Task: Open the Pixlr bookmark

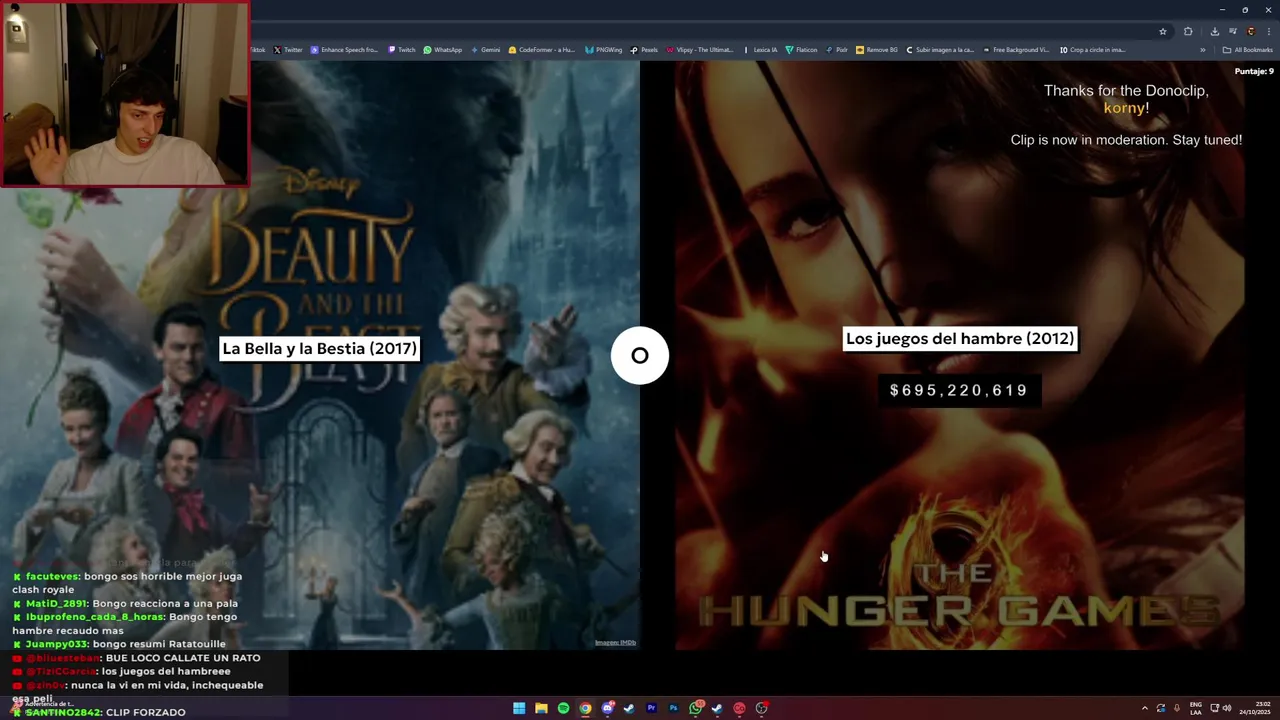Action: 837,50
